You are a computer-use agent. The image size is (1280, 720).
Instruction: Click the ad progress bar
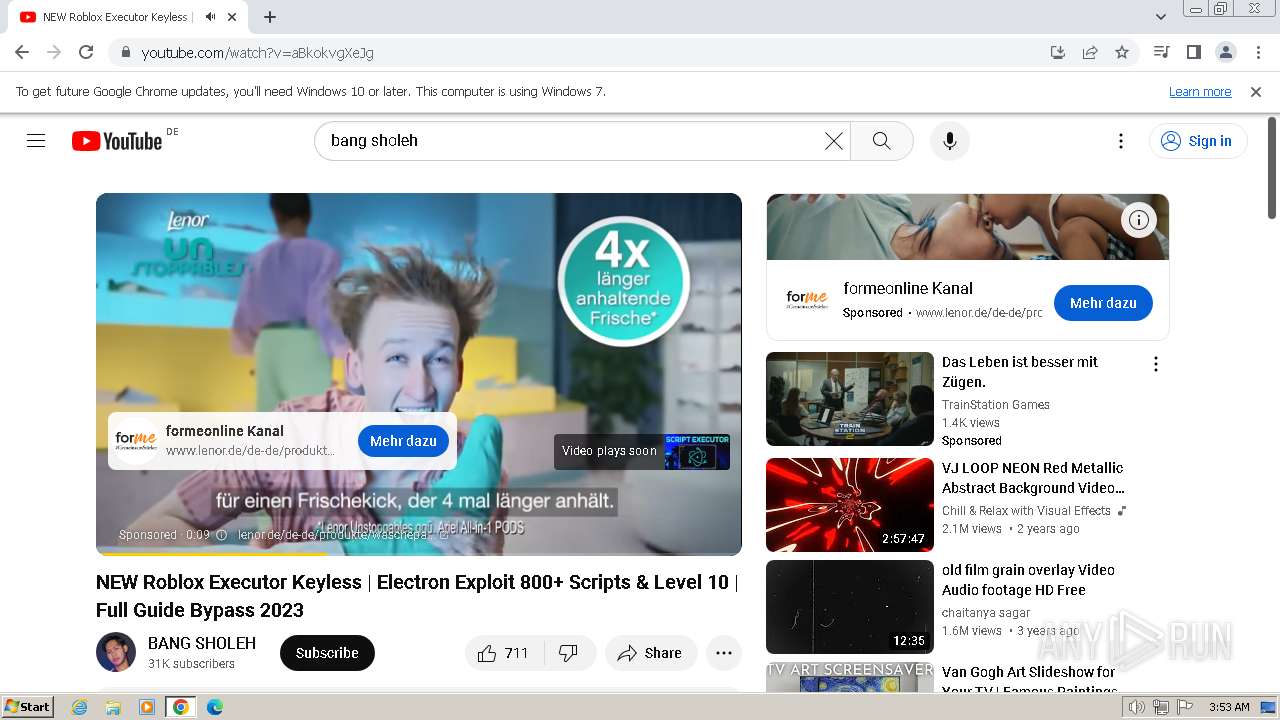419,552
